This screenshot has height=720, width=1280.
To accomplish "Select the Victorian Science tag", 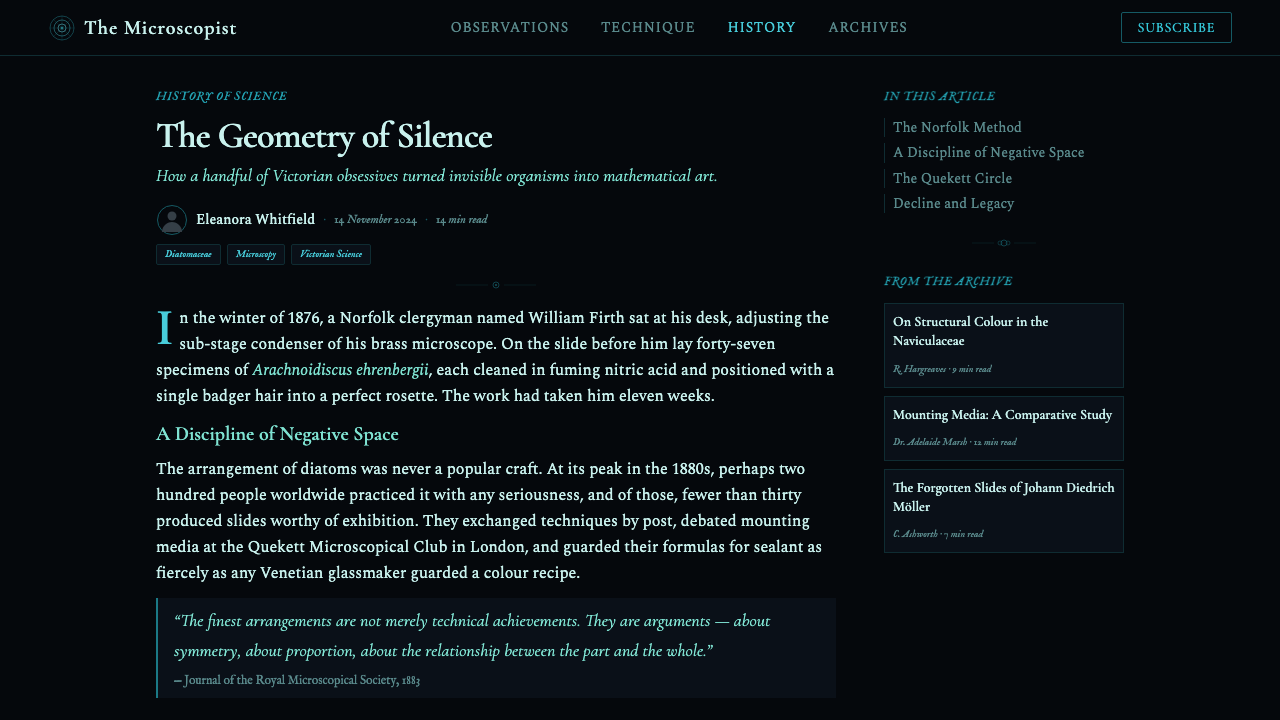I will click(x=331, y=254).
